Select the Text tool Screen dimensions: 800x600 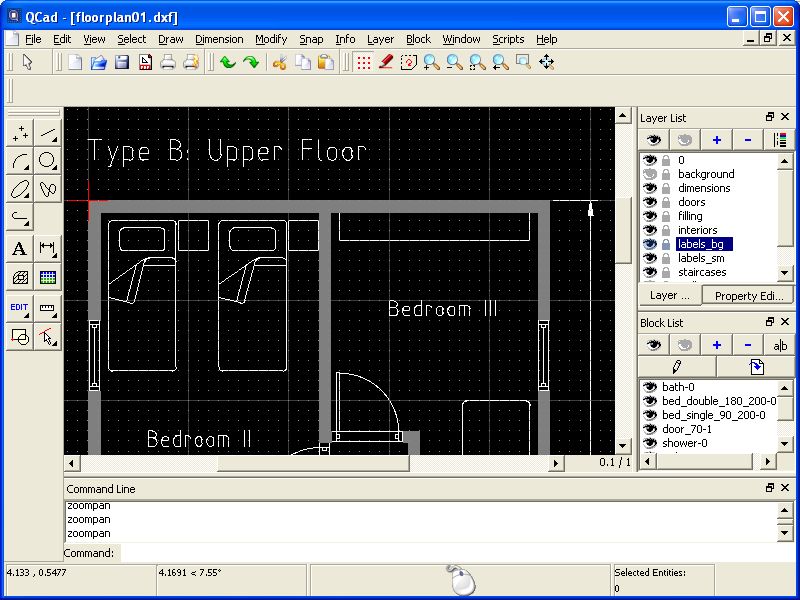click(20, 249)
